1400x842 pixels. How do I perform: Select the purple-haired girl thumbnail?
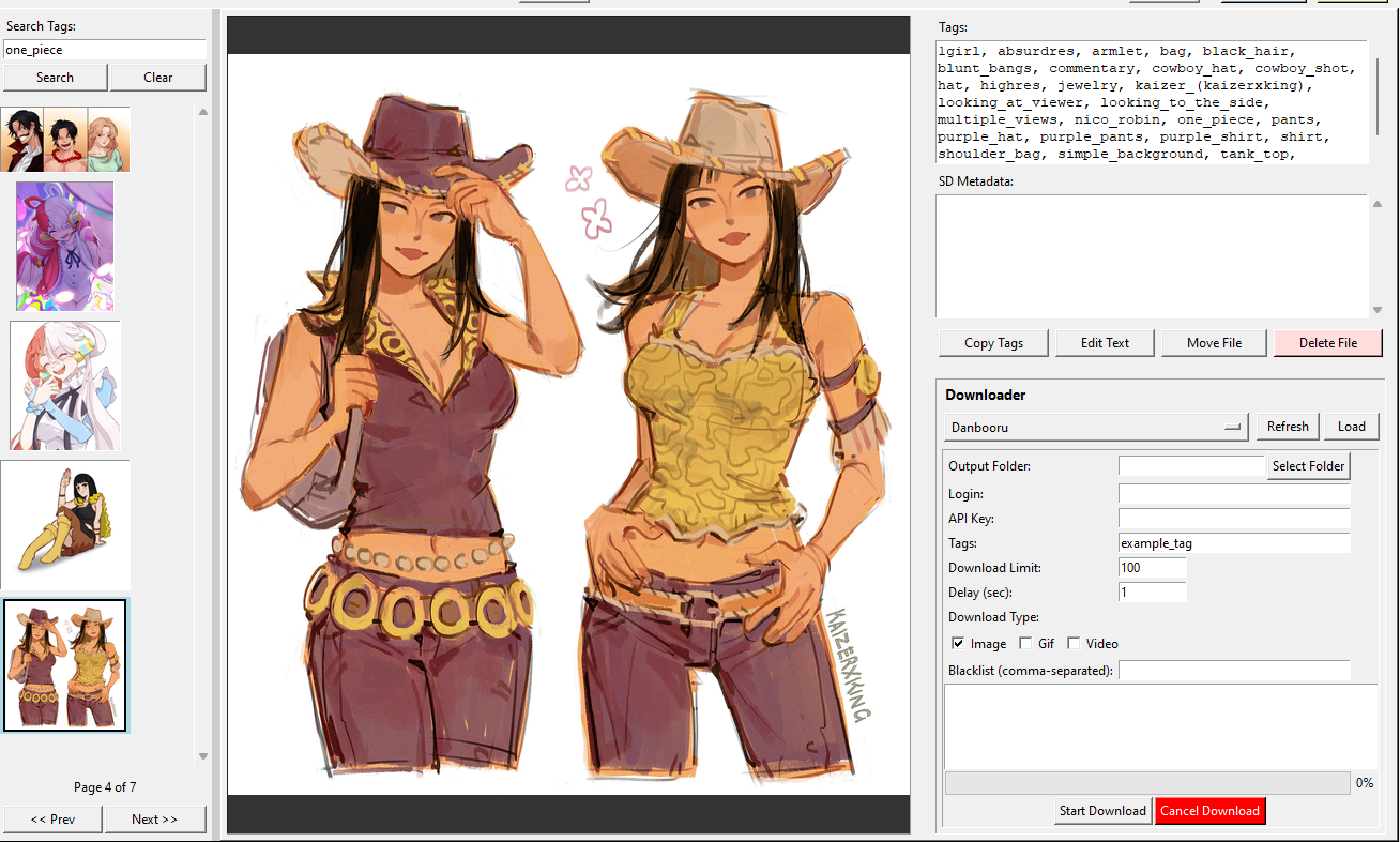pos(65,246)
